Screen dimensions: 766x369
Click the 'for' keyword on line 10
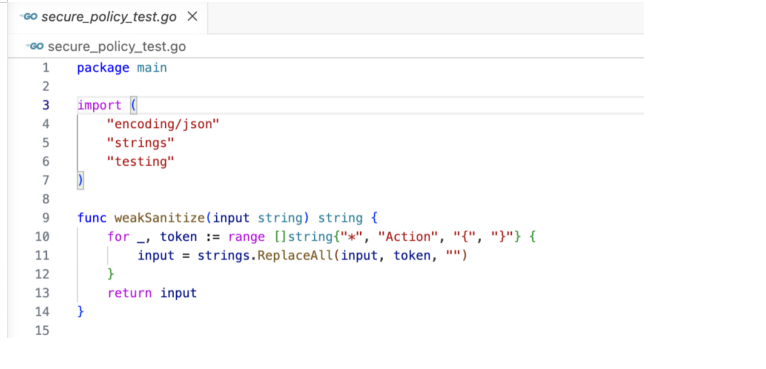[118, 237]
